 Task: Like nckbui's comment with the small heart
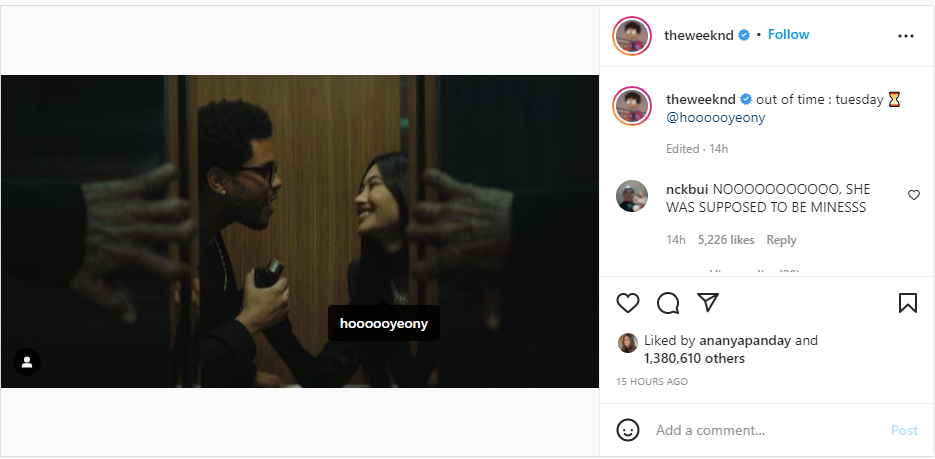click(x=913, y=195)
